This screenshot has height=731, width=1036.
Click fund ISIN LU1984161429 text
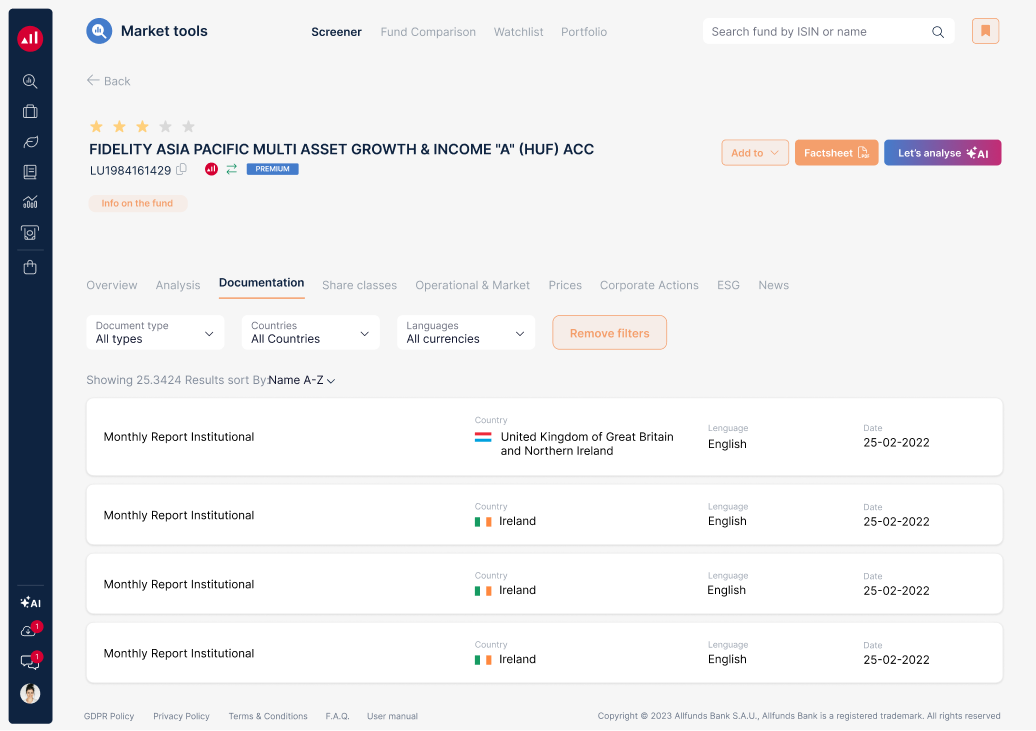130,170
